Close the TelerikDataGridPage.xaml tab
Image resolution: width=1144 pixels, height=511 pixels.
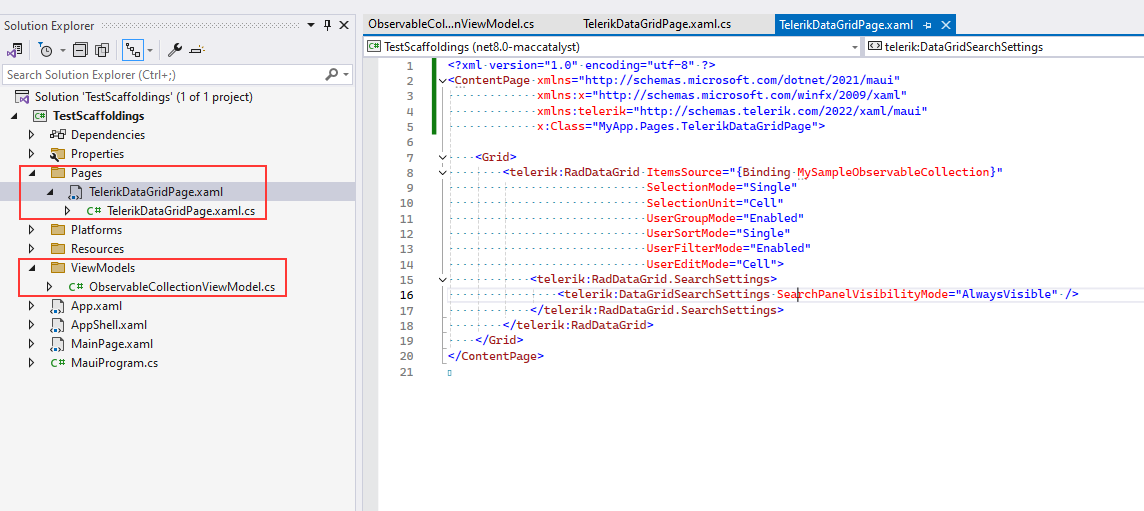[x=946, y=25]
